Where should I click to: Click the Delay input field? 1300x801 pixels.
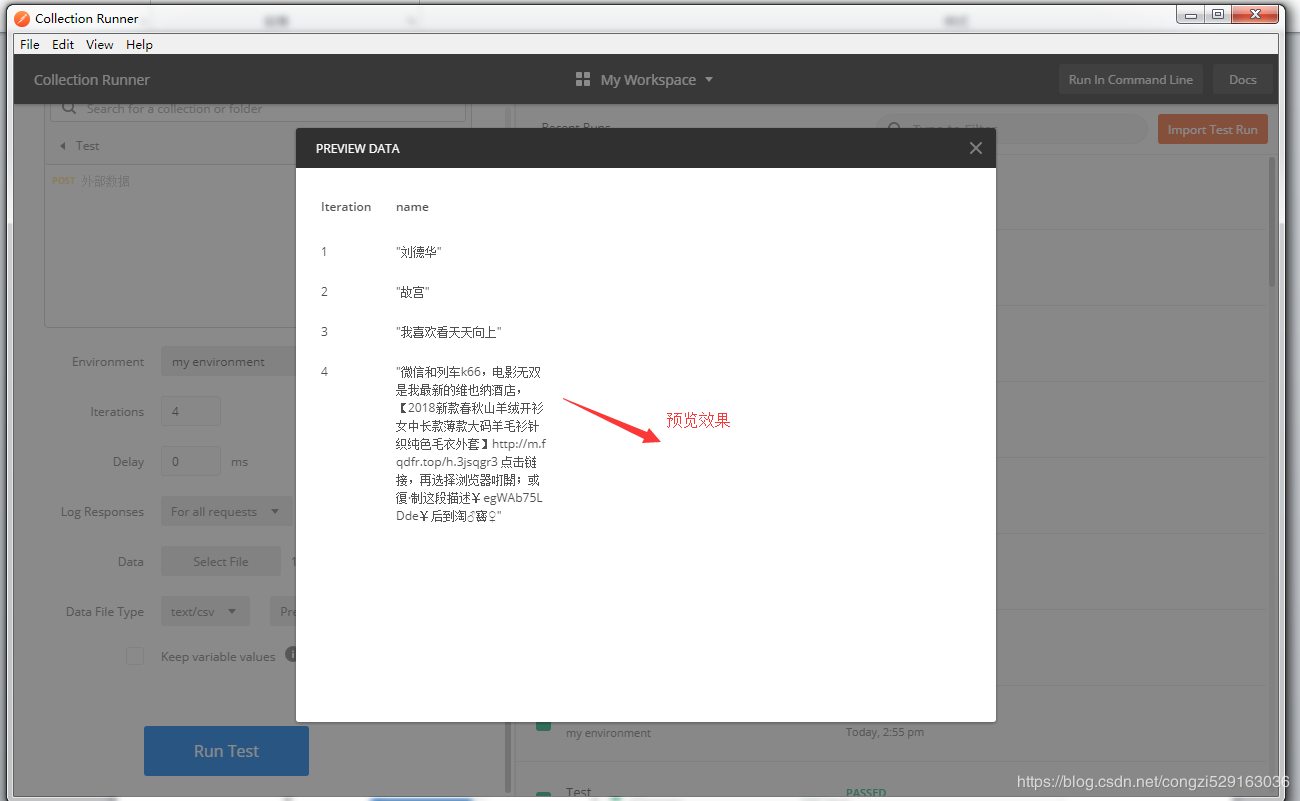[x=191, y=462]
